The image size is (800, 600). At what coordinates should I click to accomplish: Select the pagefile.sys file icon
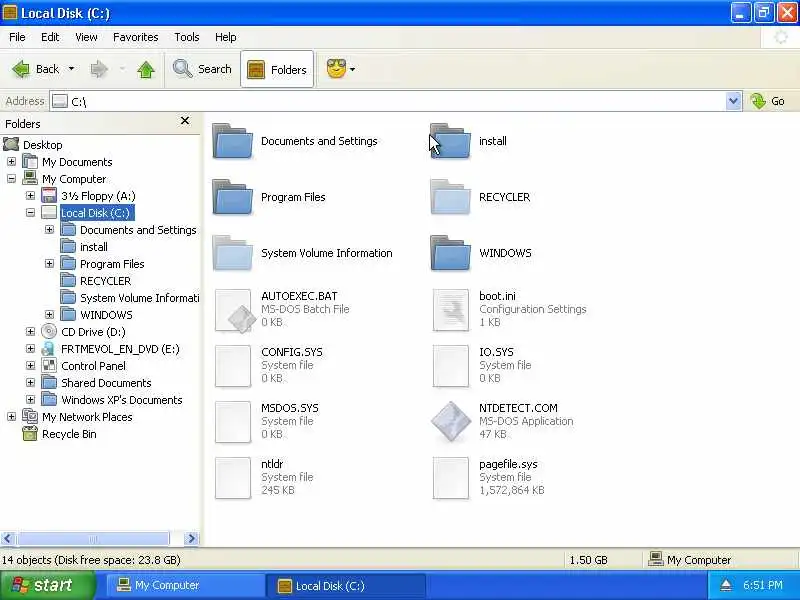[x=451, y=478]
